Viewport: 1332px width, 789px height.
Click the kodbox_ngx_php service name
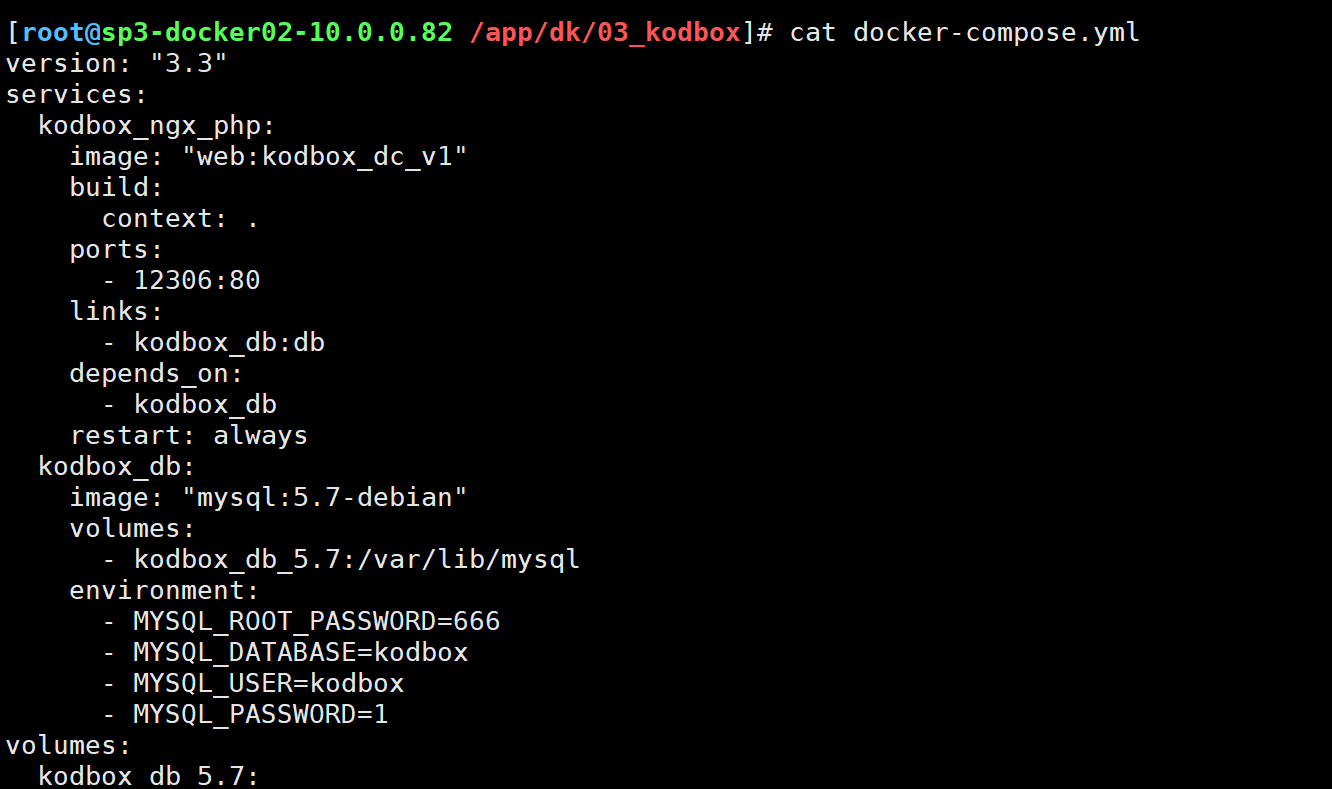(x=156, y=126)
